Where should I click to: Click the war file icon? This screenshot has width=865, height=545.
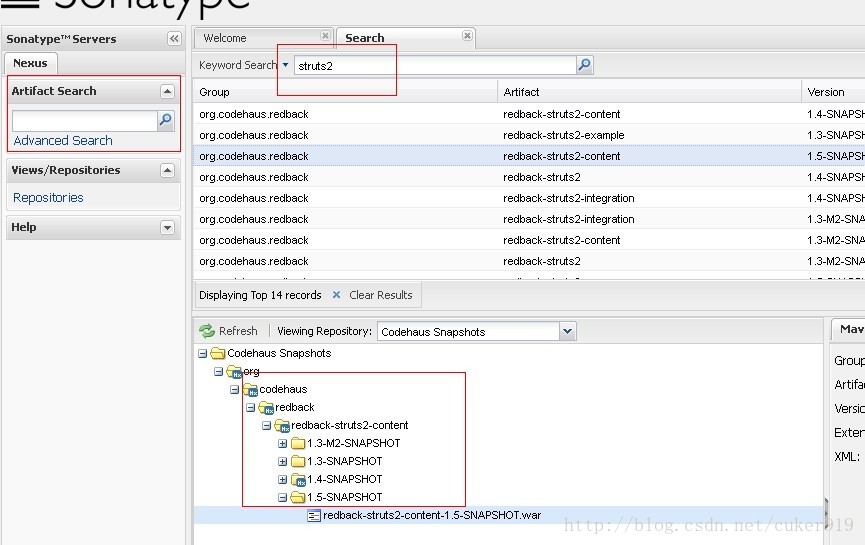[x=314, y=516]
